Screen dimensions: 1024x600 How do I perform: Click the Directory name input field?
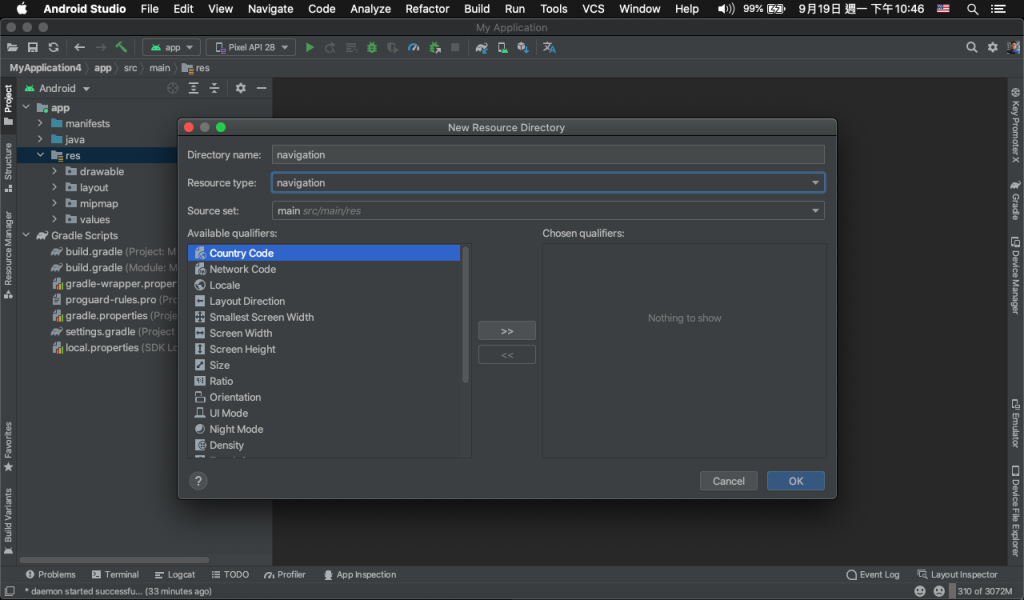(548, 155)
